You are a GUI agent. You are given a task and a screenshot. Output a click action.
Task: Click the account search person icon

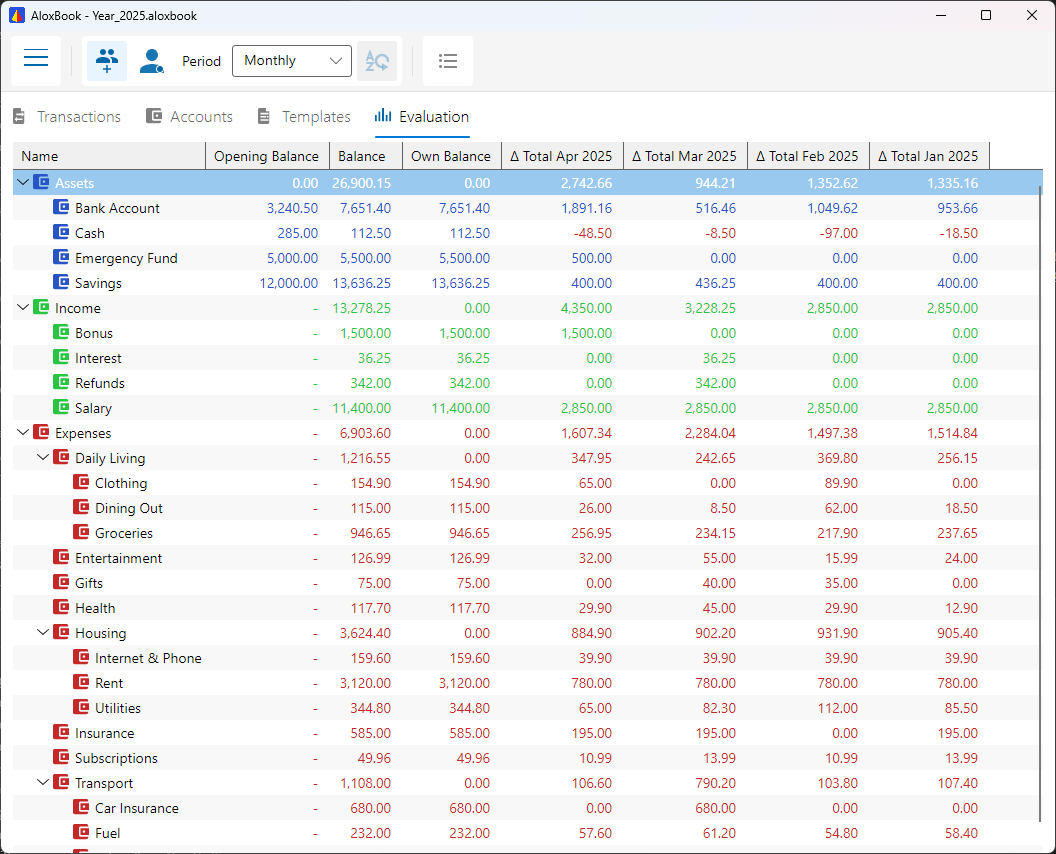pyautogui.click(x=151, y=61)
